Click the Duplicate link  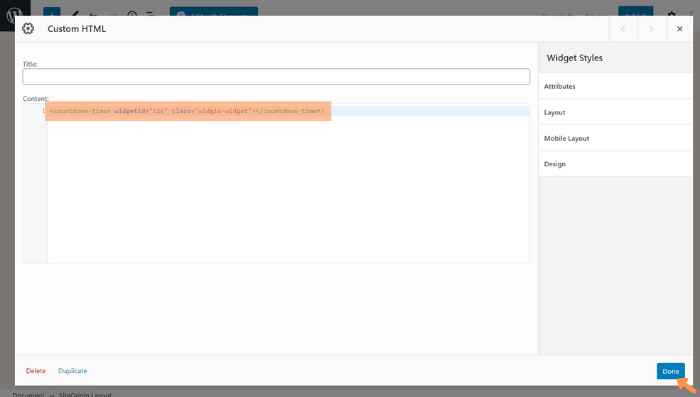tap(72, 371)
